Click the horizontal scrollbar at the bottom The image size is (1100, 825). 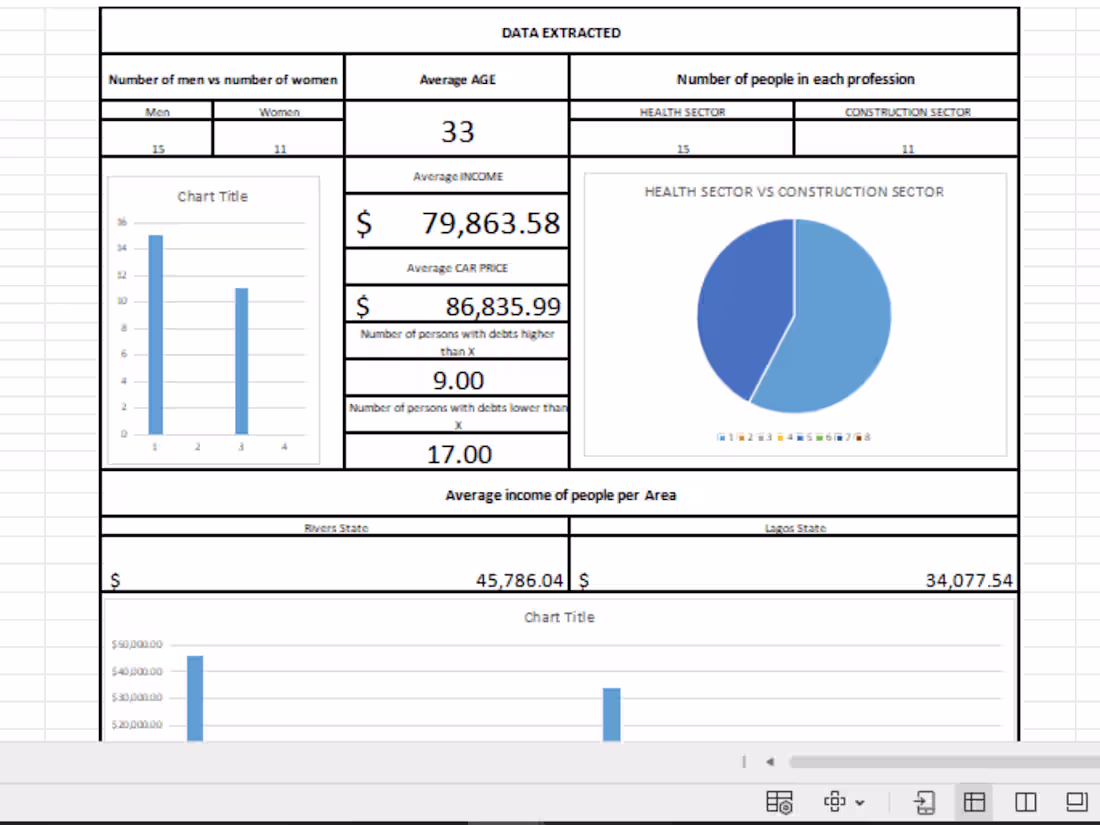click(940, 761)
